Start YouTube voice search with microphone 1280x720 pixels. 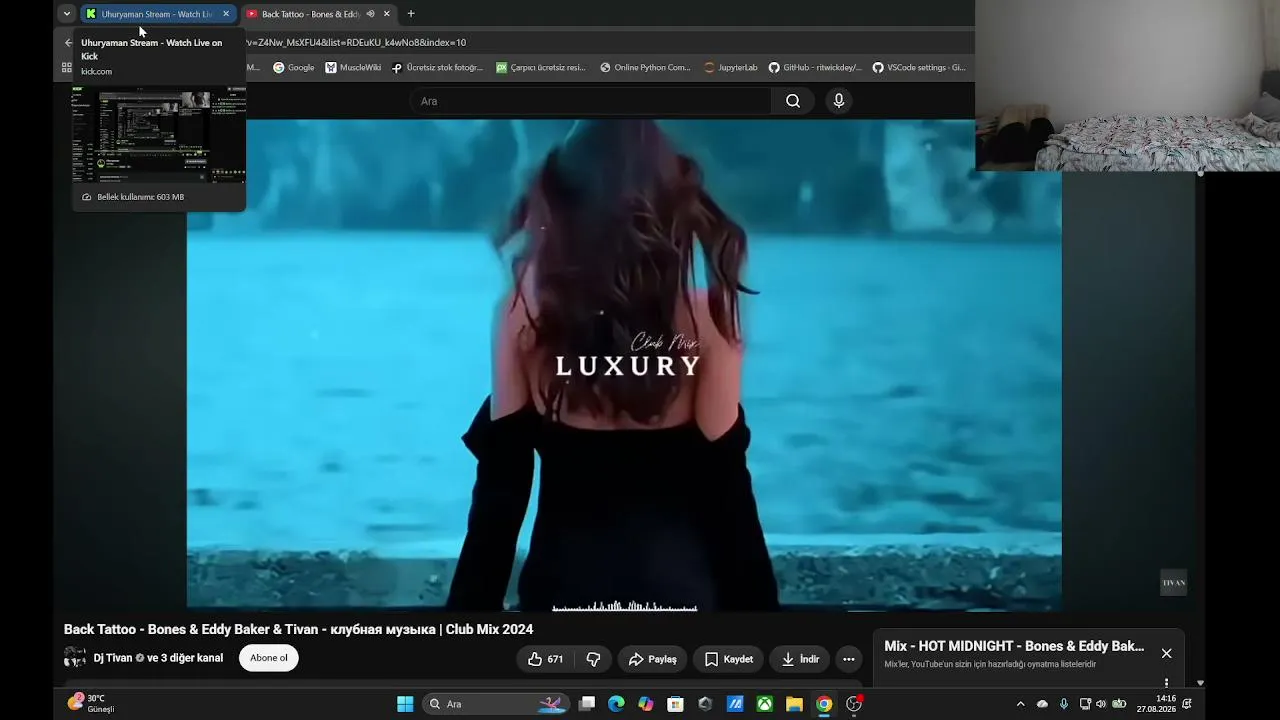(x=839, y=101)
